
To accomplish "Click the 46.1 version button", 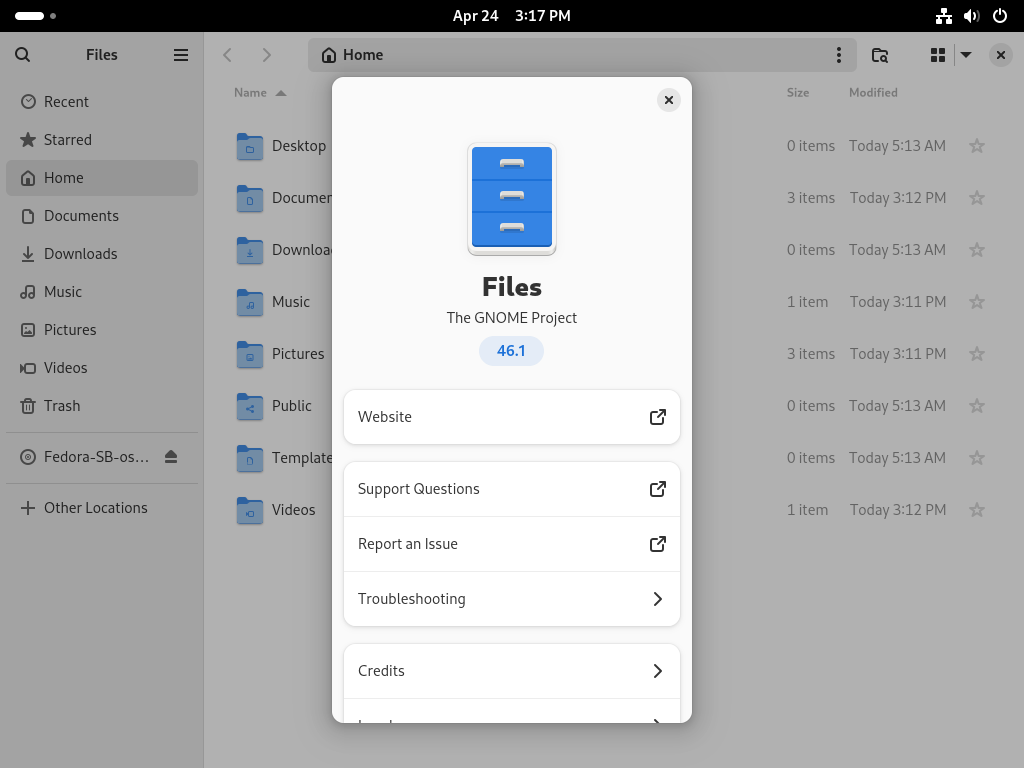I will (x=511, y=351).
